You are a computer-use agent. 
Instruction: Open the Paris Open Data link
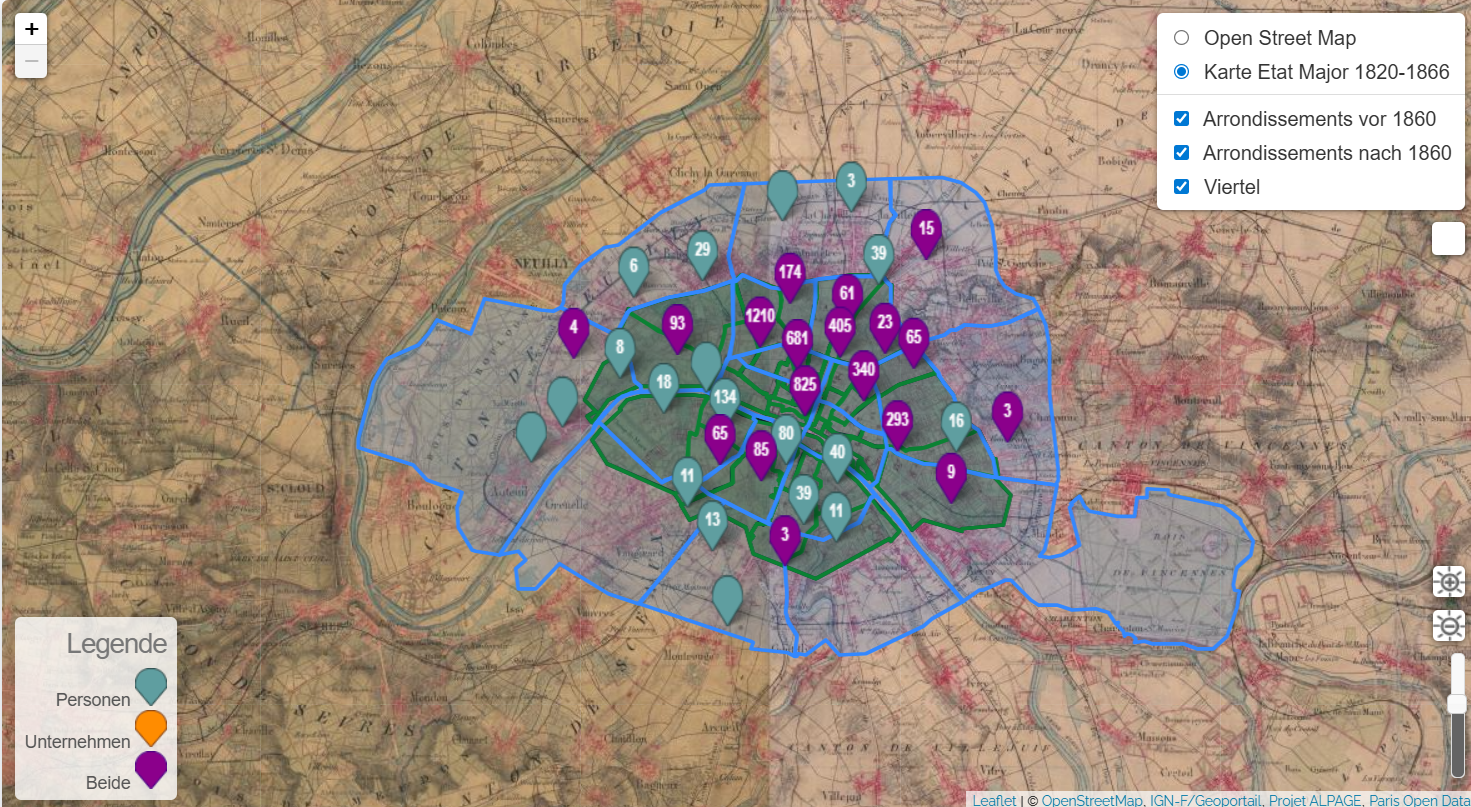(1420, 800)
